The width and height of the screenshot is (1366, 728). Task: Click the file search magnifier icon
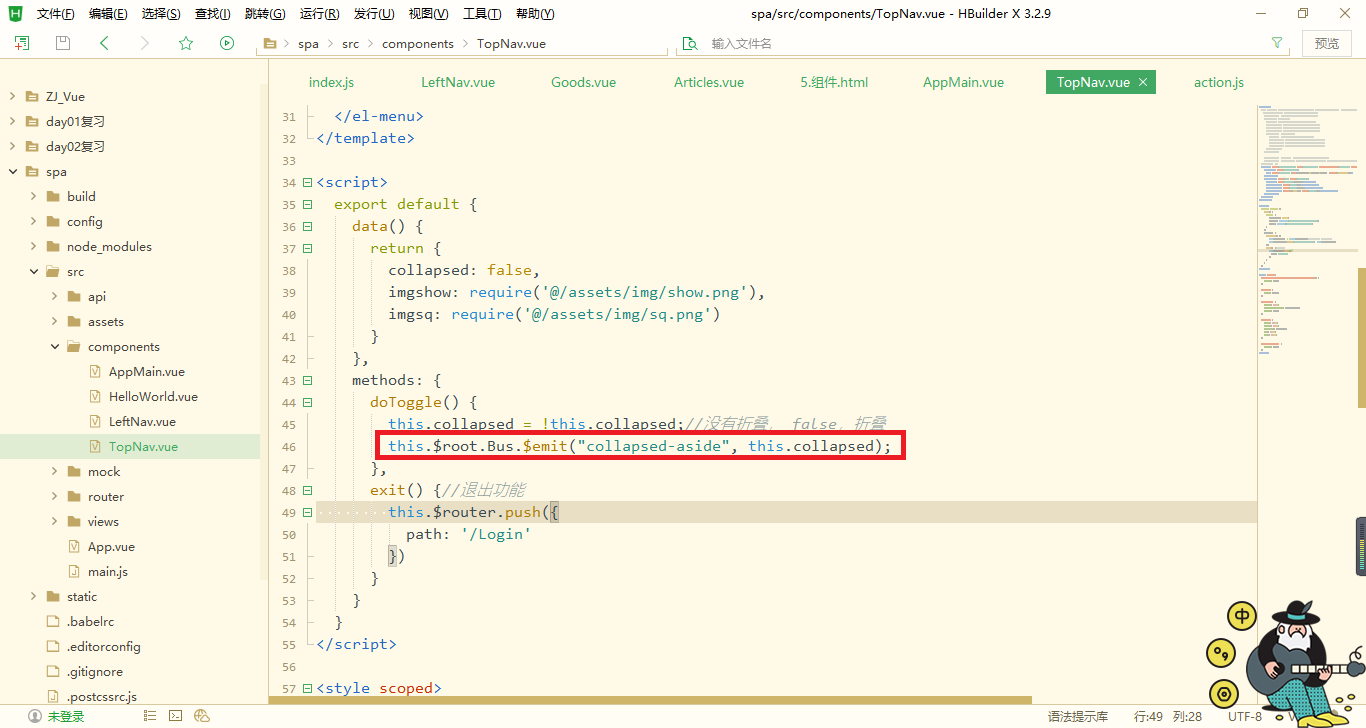(690, 44)
